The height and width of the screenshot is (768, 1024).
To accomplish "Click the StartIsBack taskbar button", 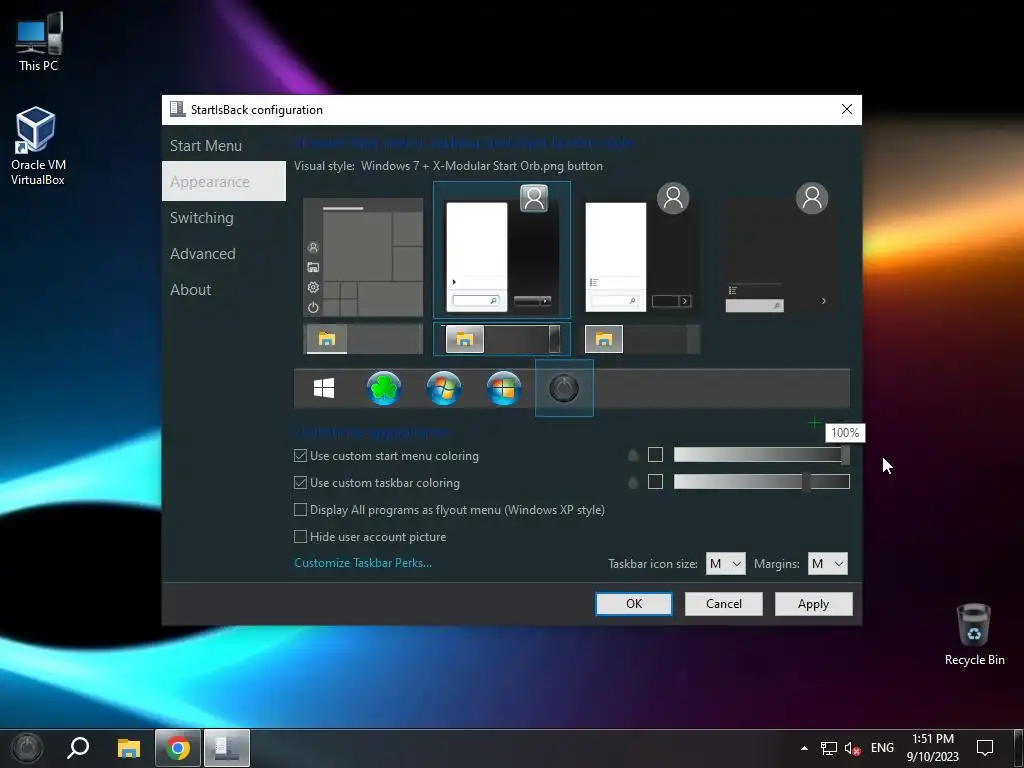I will click(x=227, y=748).
